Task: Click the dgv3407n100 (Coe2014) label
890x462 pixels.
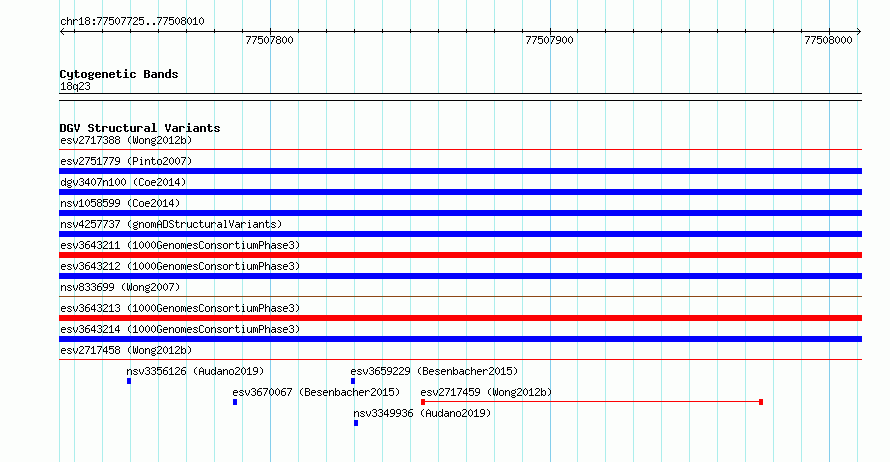Action: pyautogui.click(x=123, y=182)
